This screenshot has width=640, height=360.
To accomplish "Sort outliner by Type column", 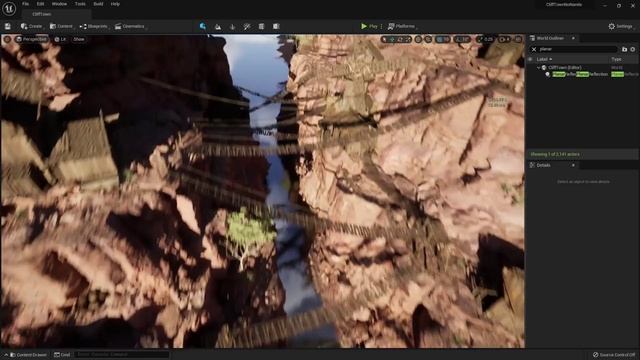I will point(616,59).
